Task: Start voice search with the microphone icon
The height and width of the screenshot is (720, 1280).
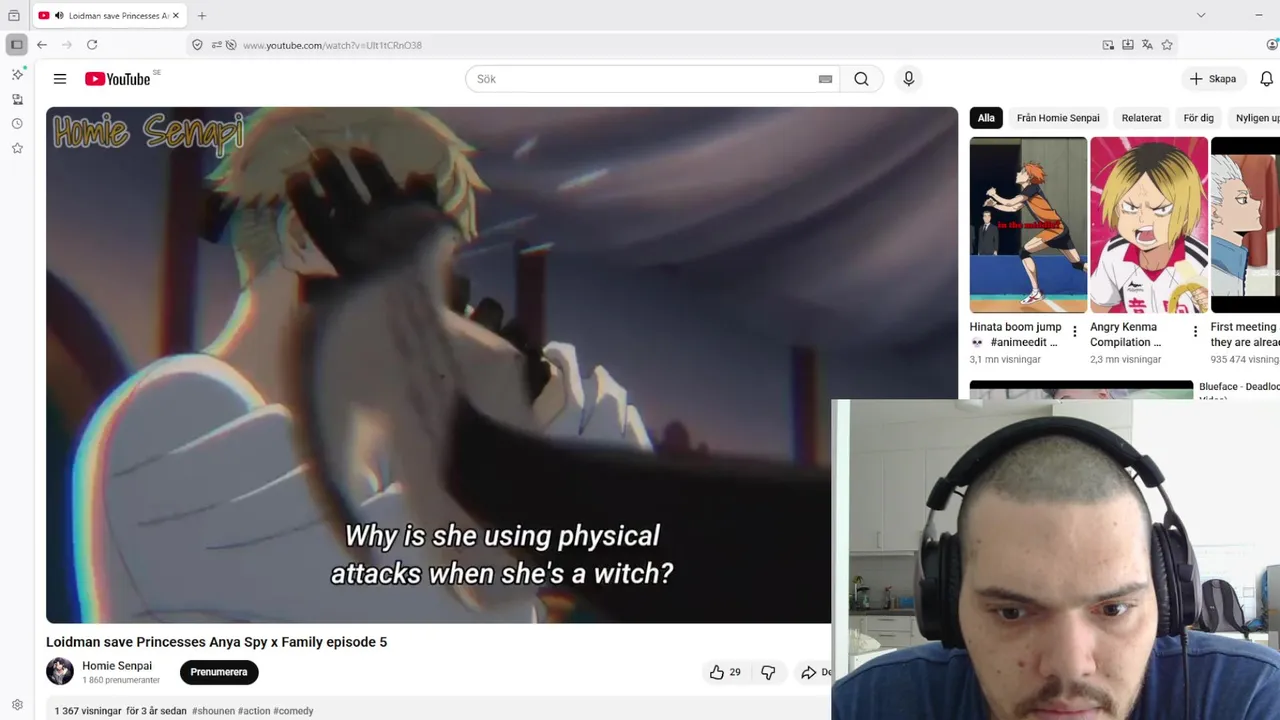Action: 908,79
